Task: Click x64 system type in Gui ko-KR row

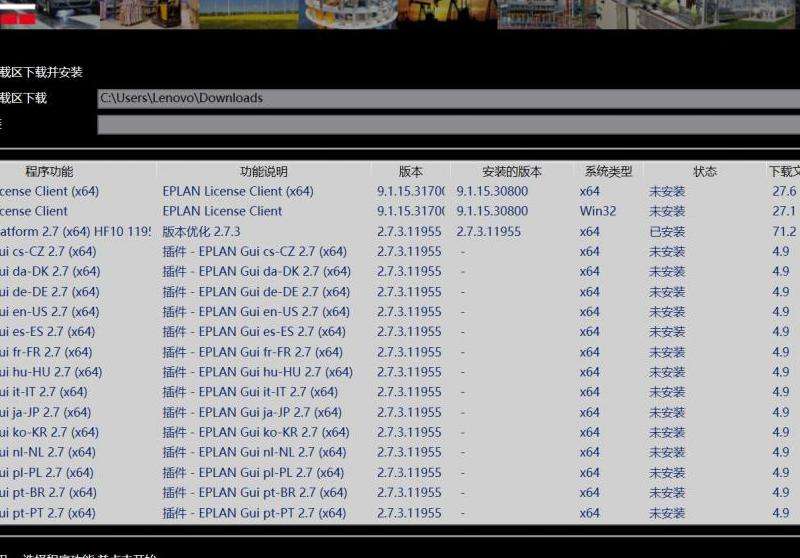Action: (x=589, y=432)
